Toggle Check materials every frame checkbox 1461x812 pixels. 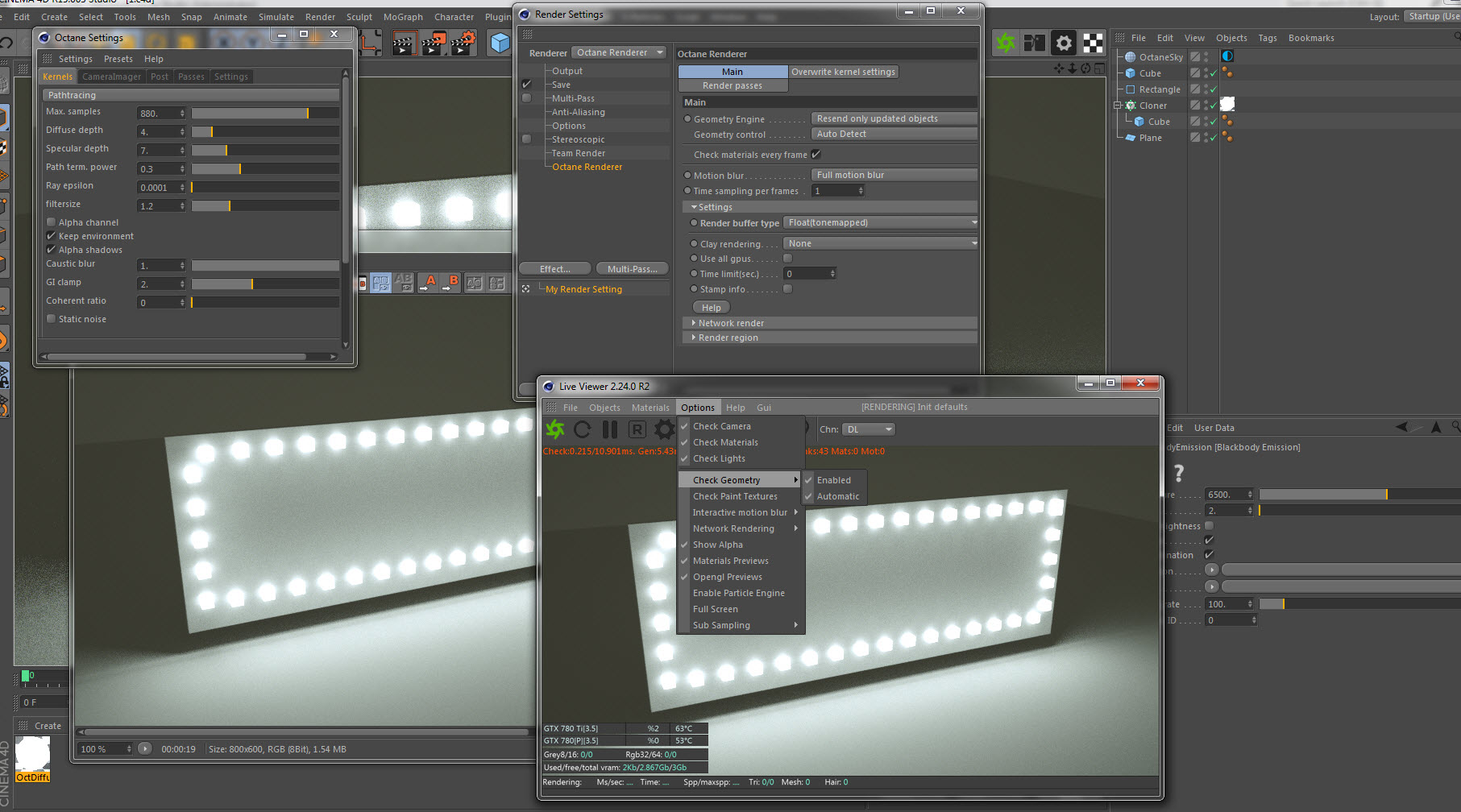click(x=816, y=154)
